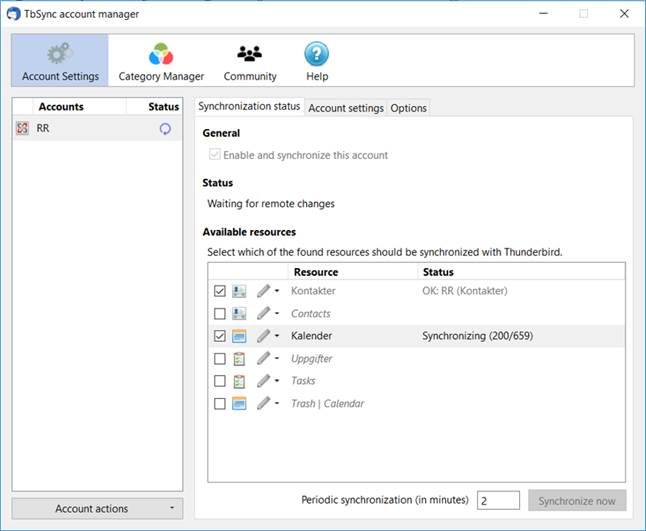Select the Kalender resource name
This screenshot has width=646, height=531.
click(311, 336)
